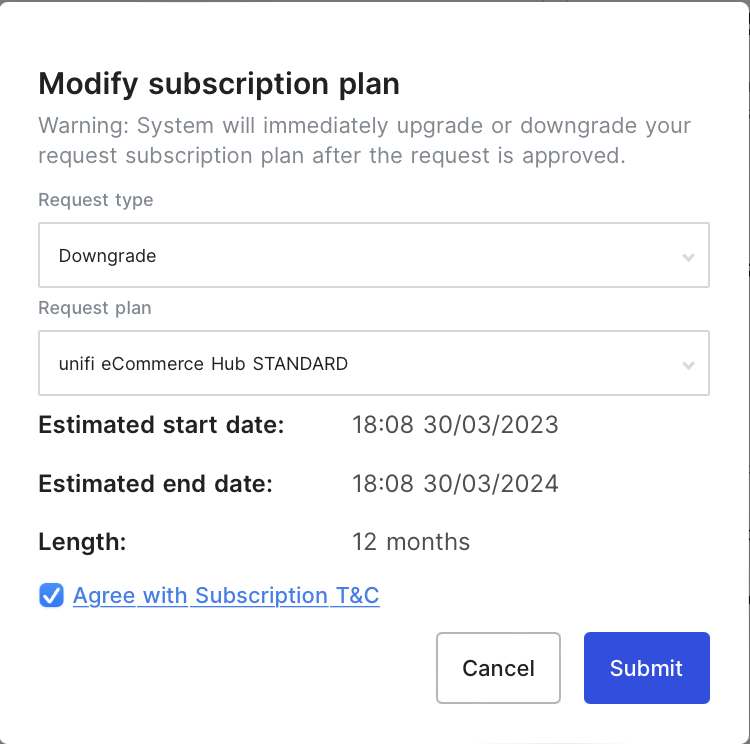
Task: Click the Modify subscription plan heading
Action: pyautogui.click(x=219, y=84)
